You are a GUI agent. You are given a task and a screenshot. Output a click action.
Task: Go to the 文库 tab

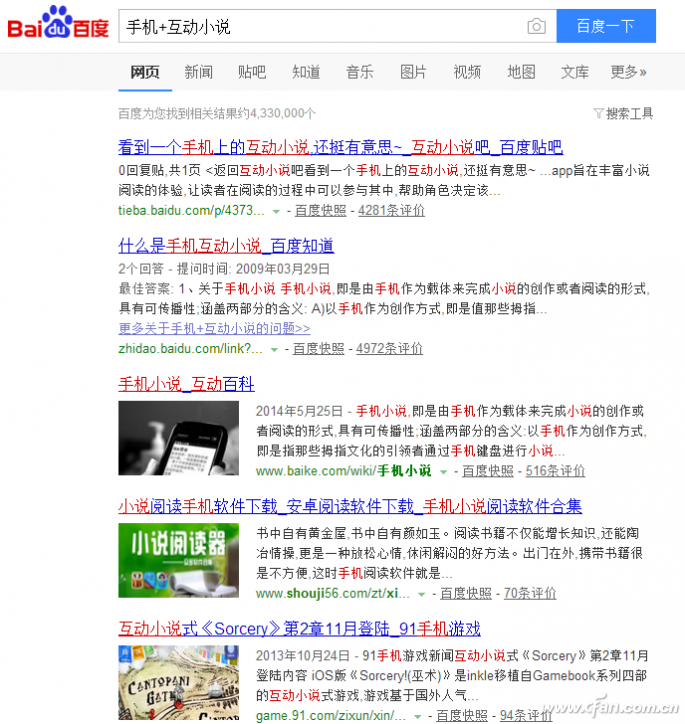[x=575, y=72]
